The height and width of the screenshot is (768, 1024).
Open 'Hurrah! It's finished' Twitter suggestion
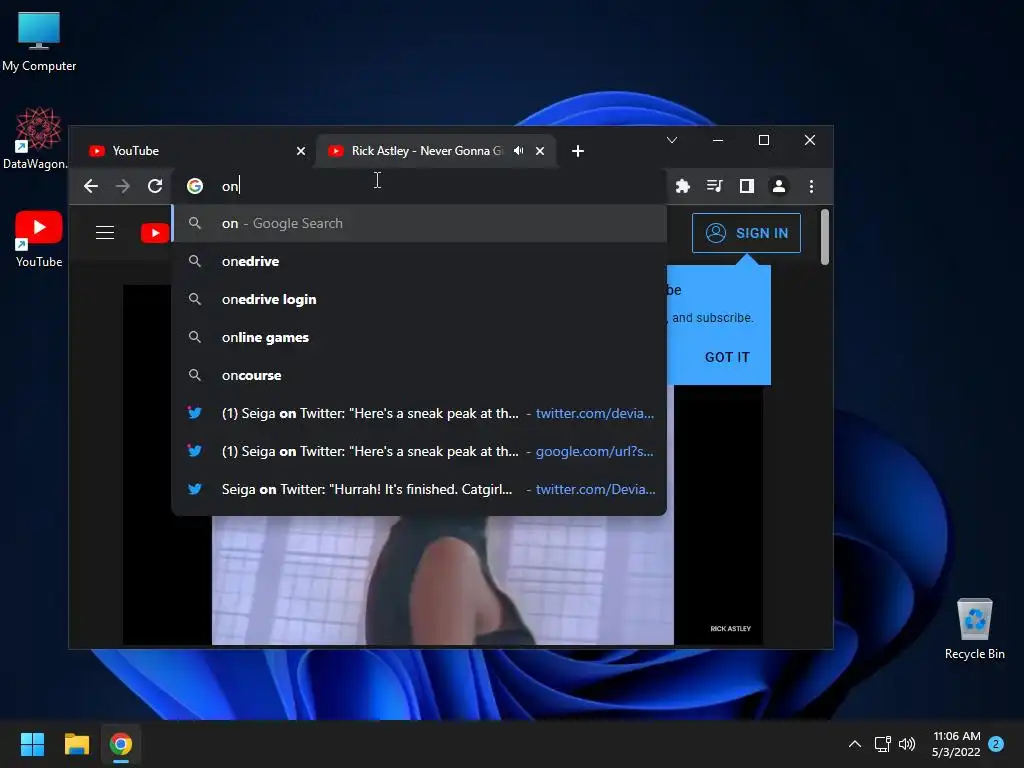pyautogui.click(x=419, y=489)
